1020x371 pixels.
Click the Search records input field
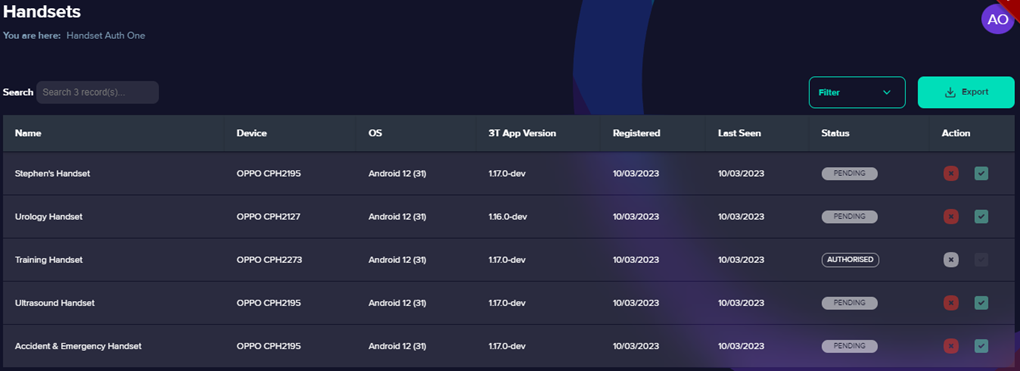pyautogui.click(x=98, y=92)
